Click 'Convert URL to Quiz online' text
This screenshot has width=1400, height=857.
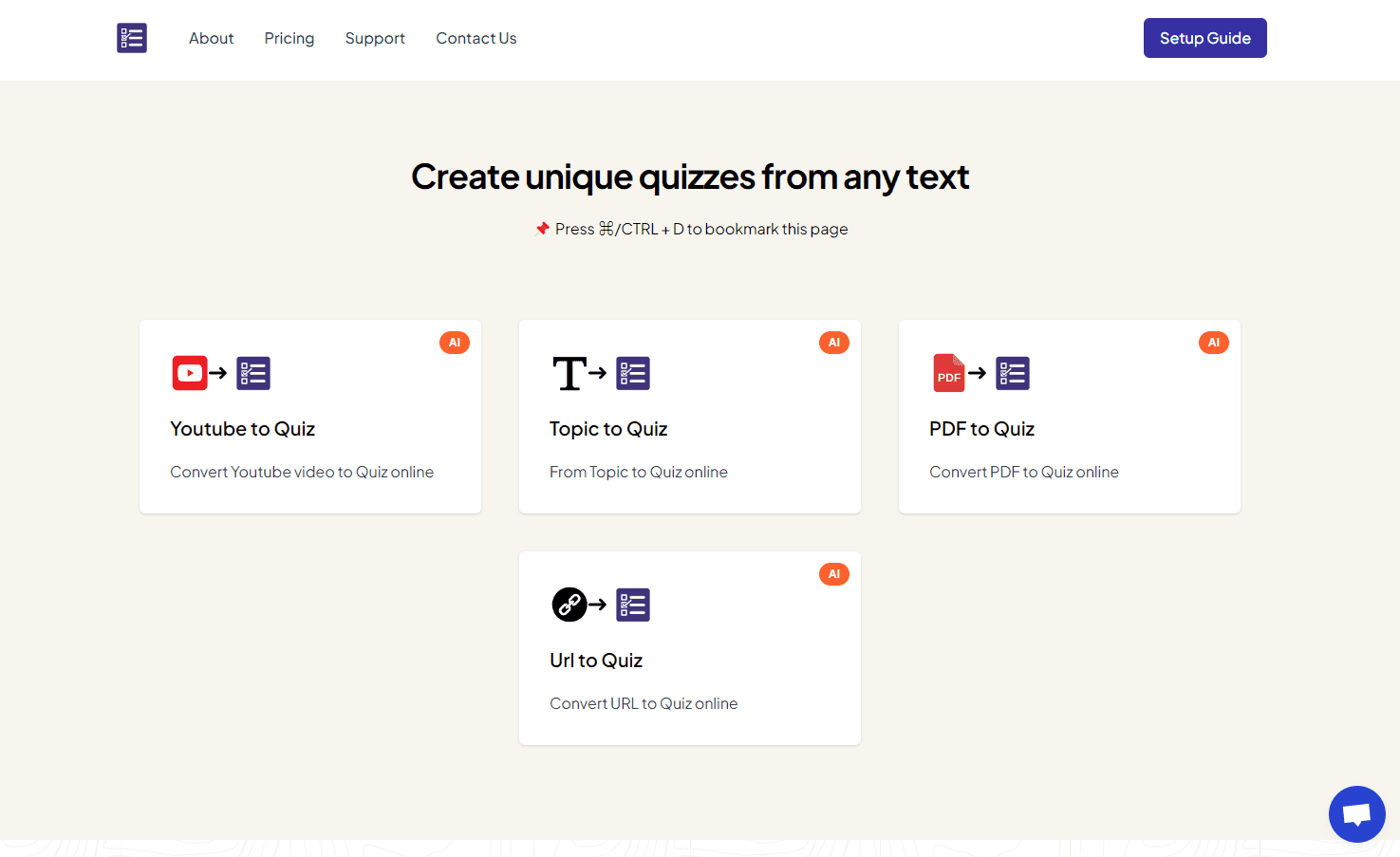click(644, 703)
